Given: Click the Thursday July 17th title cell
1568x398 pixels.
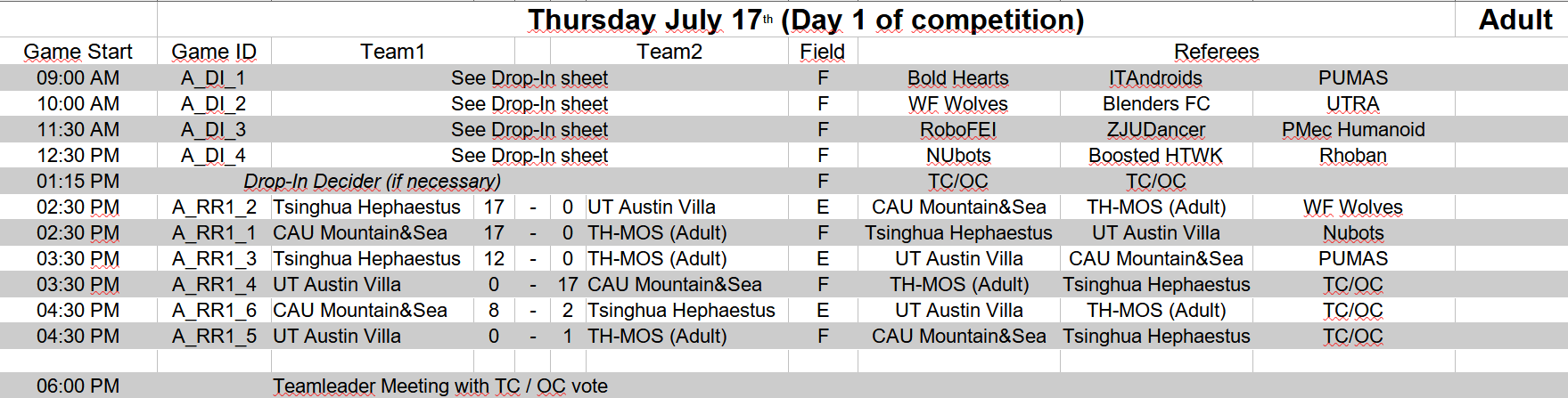Looking at the screenshot, I should (x=806, y=20).
